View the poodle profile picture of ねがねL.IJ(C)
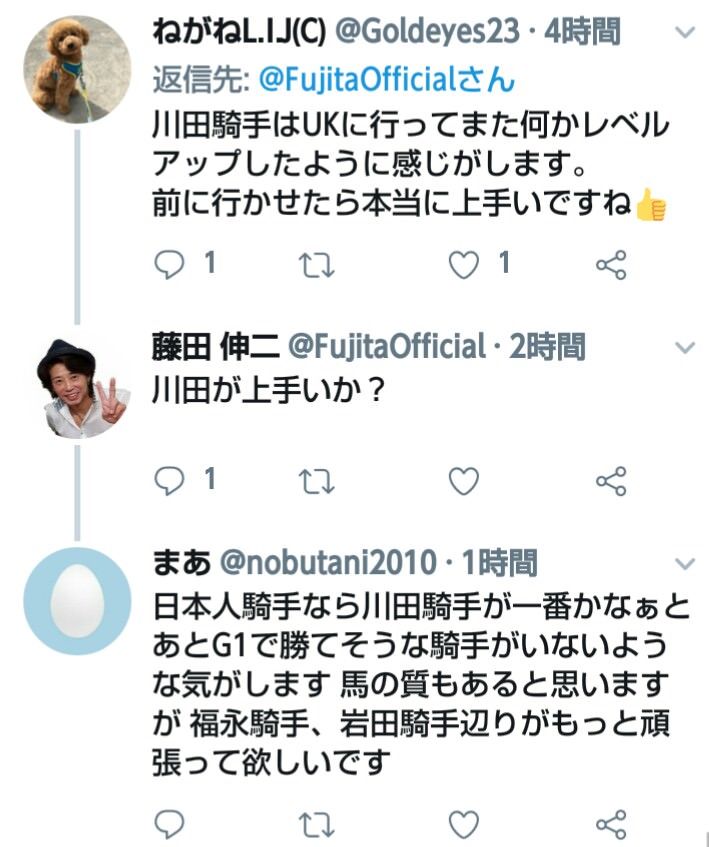Screen dimensions: 709x847 (x=76, y=69)
